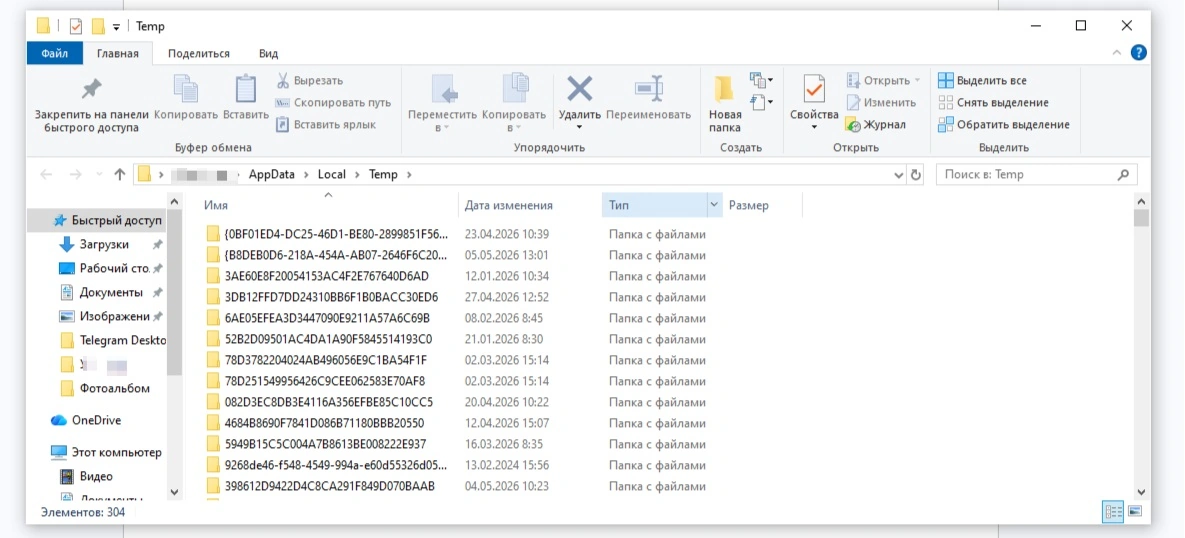Click the Копировать ribbon icon
The image size is (1185, 538).
(186, 88)
